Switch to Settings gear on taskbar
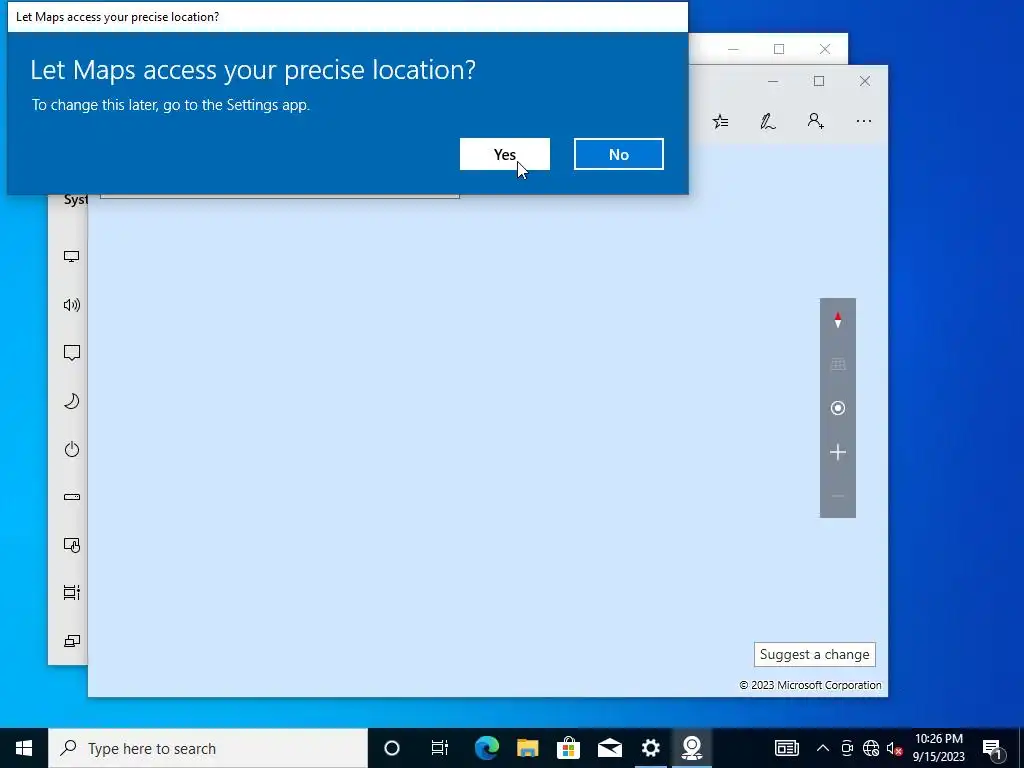Screen dimensions: 1024x768 pos(650,748)
